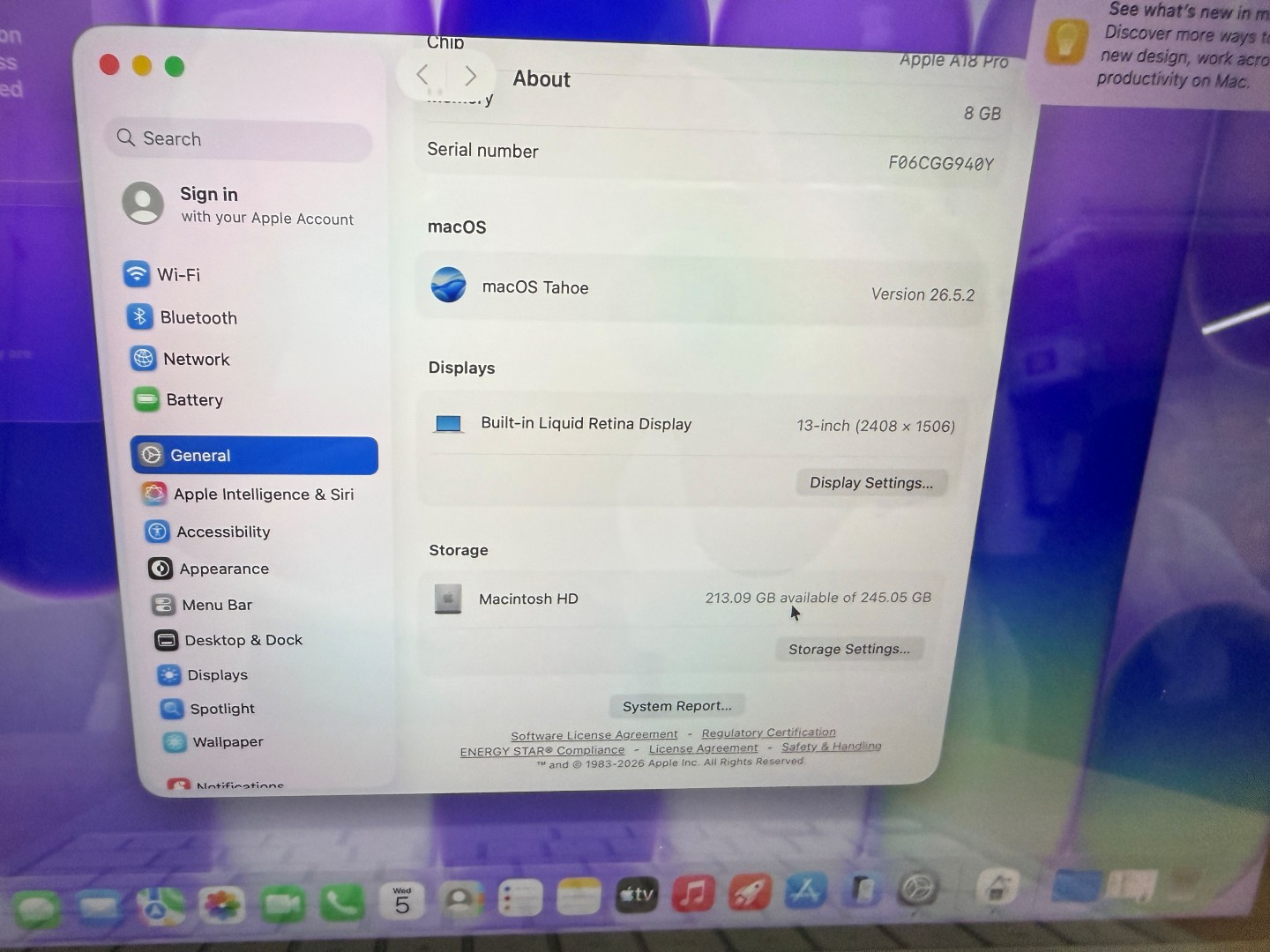Click the Search field in the sidebar
1270x952 pixels.
click(x=239, y=139)
